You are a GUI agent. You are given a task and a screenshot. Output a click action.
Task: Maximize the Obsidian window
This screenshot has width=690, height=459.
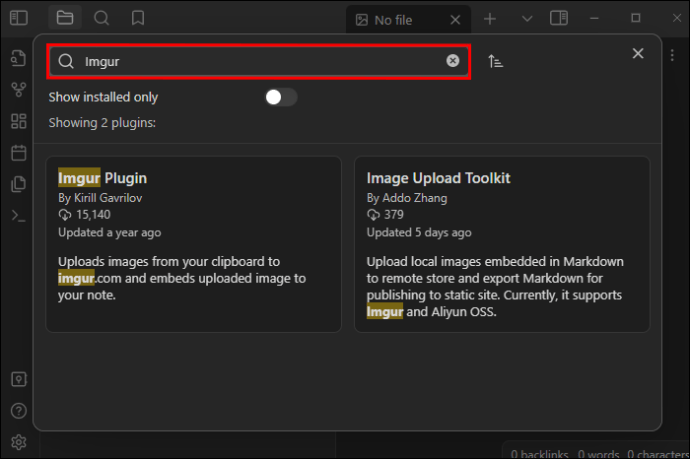635,18
